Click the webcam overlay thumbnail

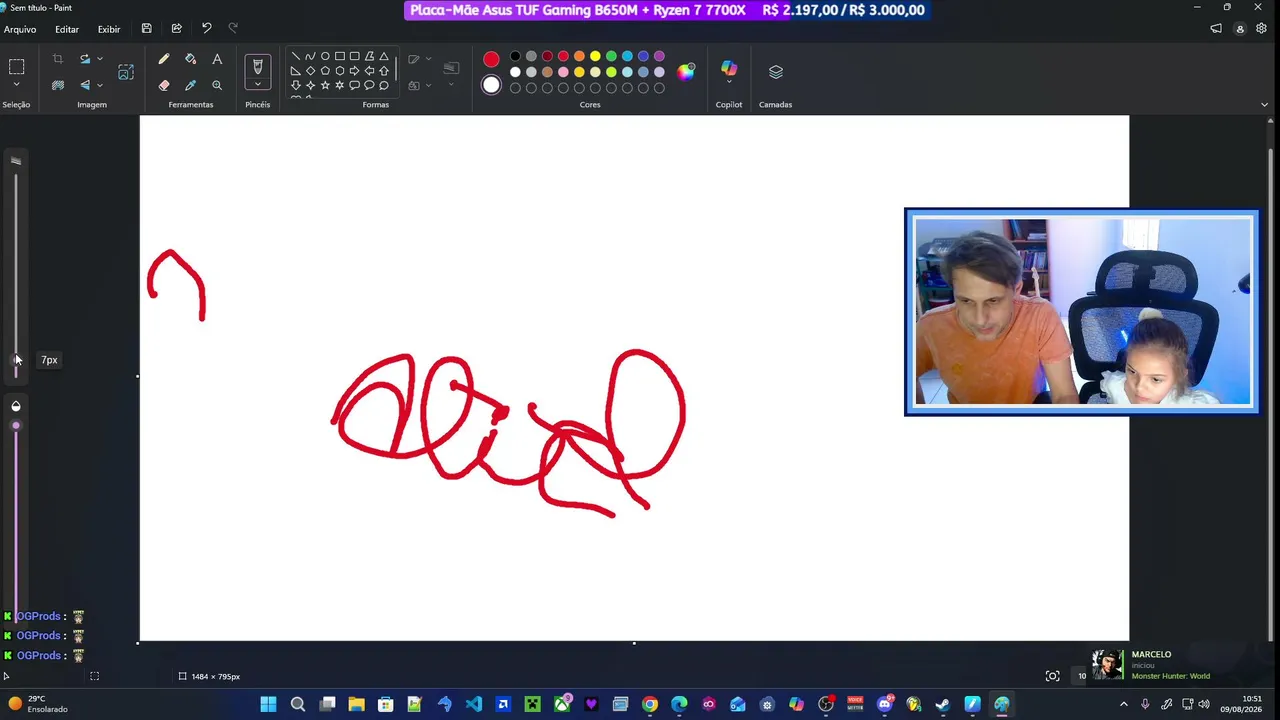pyautogui.click(x=1082, y=312)
